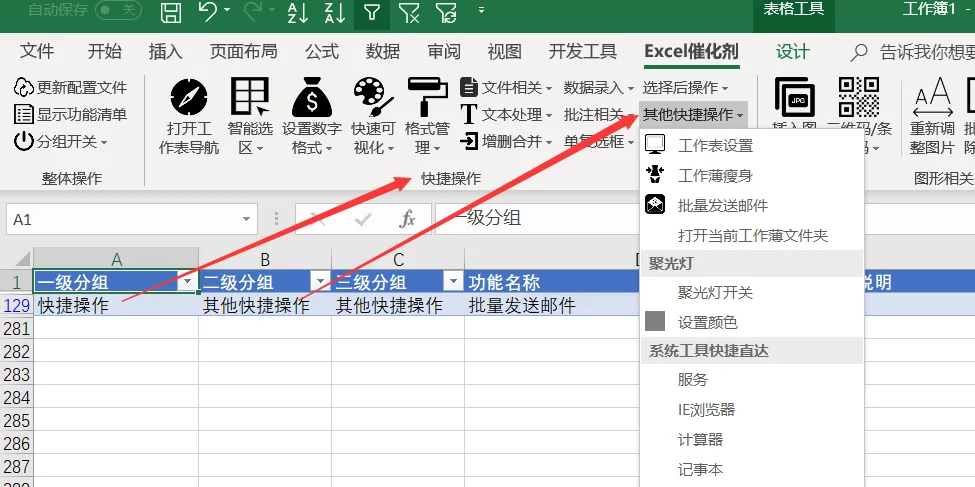
Task: Choose 批量发送邮件 from the dropdown menu
Action: 752,205
